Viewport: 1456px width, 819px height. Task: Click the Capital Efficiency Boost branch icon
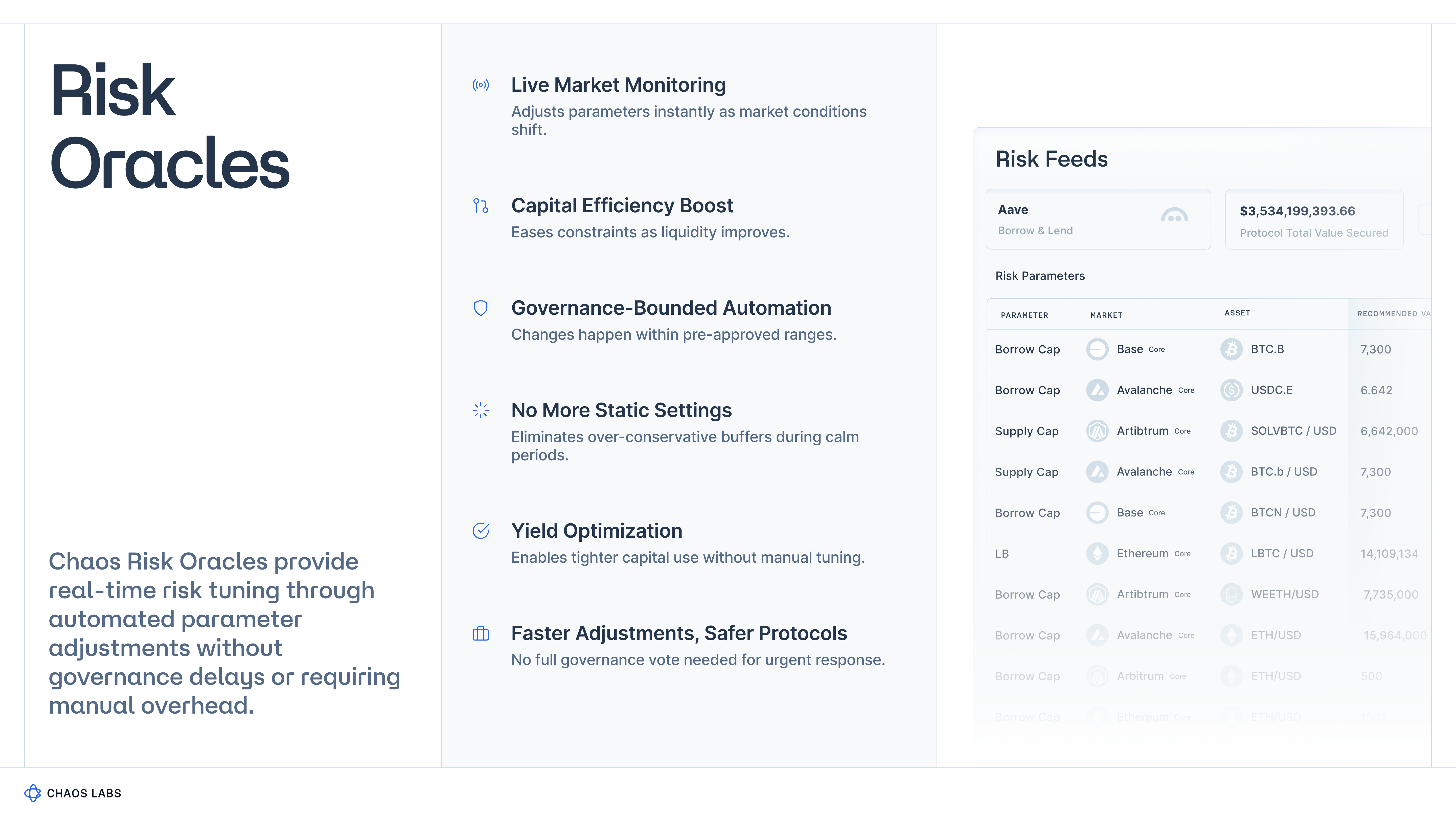click(x=481, y=206)
